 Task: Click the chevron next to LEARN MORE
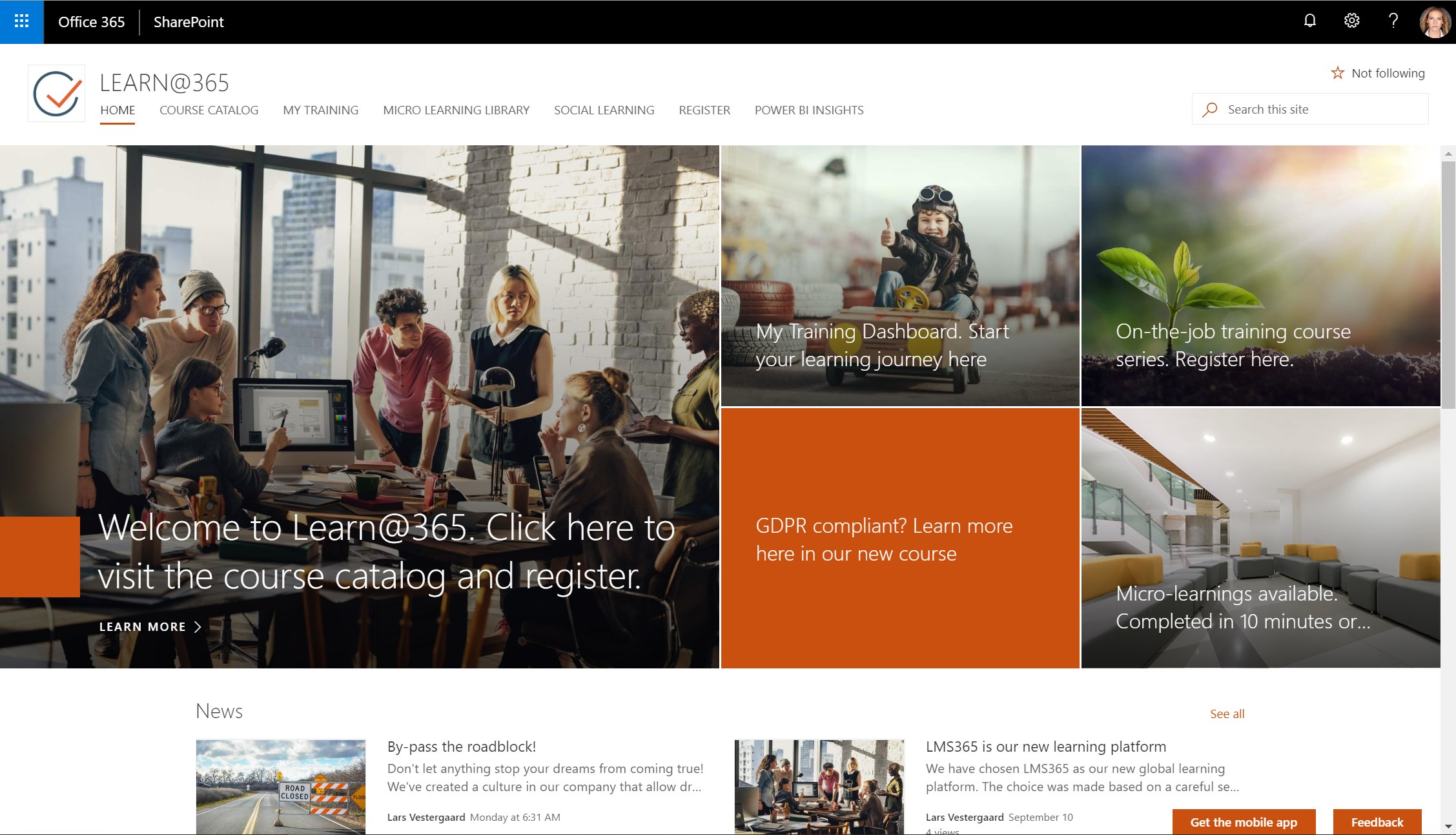198,626
